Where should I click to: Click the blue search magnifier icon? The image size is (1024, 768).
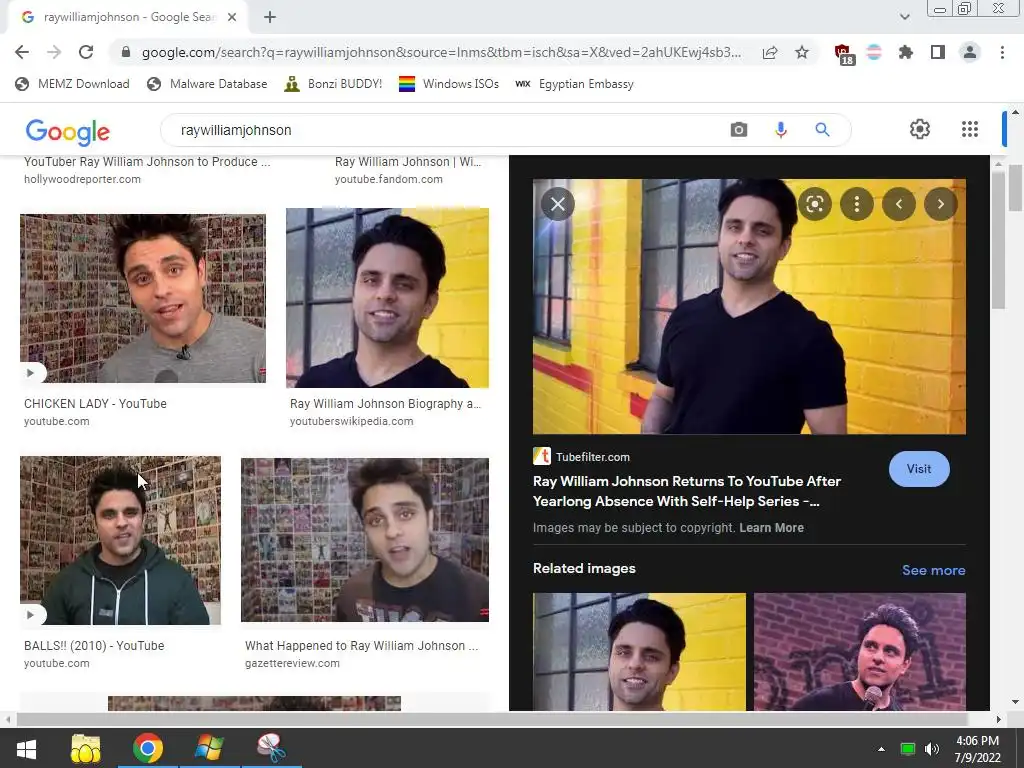(822, 129)
